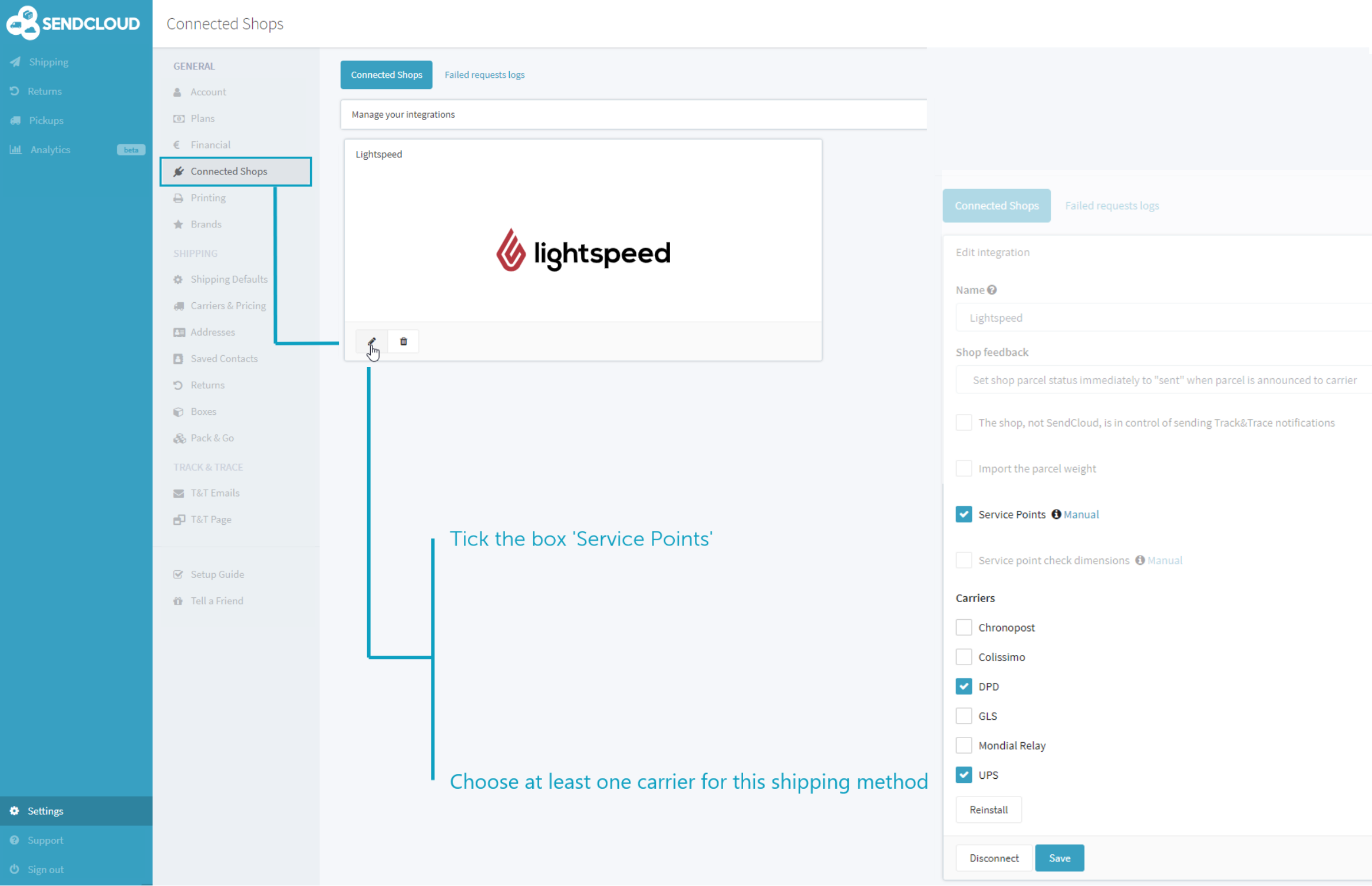
Task: Untick the Service Points checkbox
Action: (964, 514)
